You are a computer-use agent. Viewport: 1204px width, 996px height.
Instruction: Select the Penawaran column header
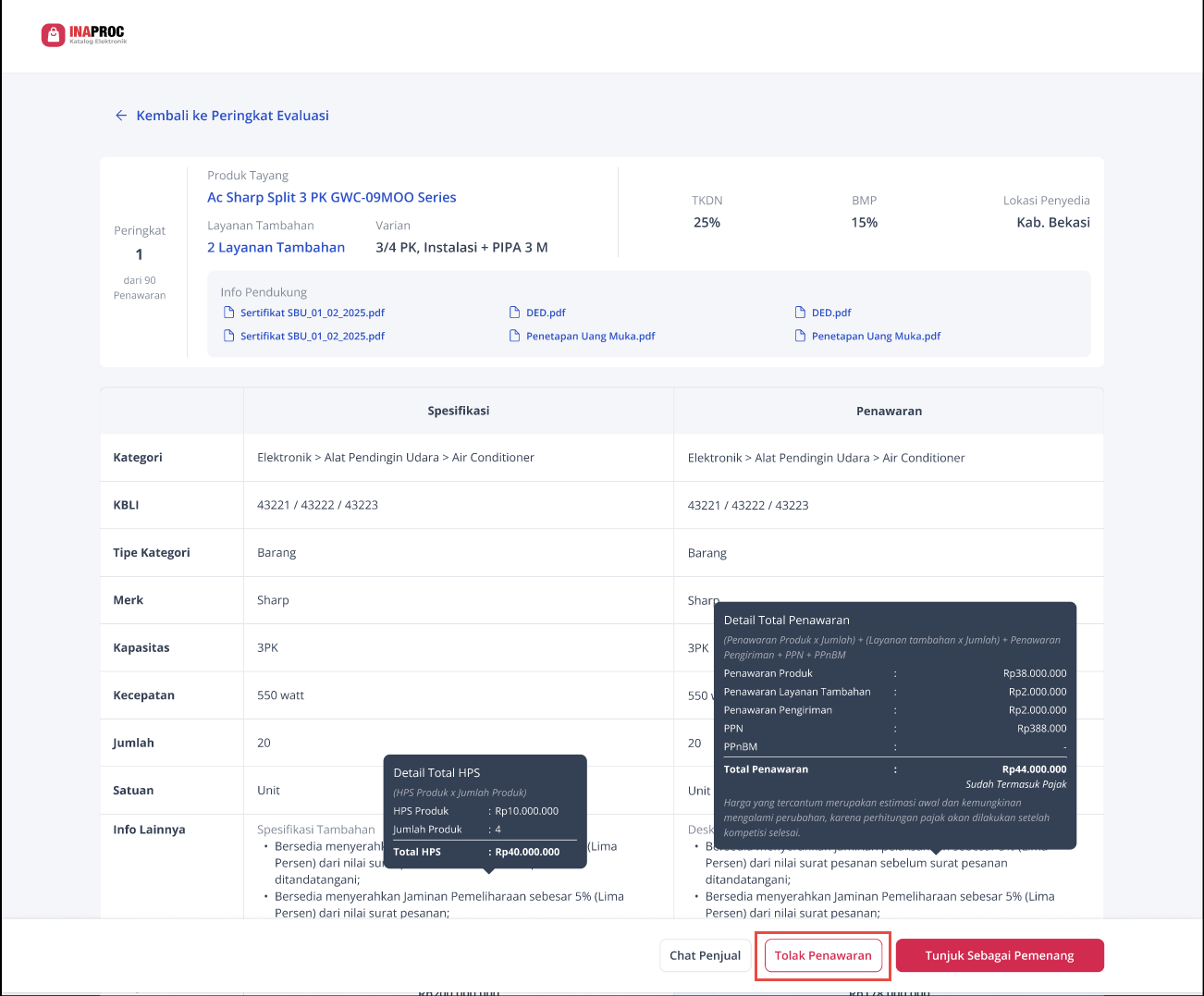[889, 411]
